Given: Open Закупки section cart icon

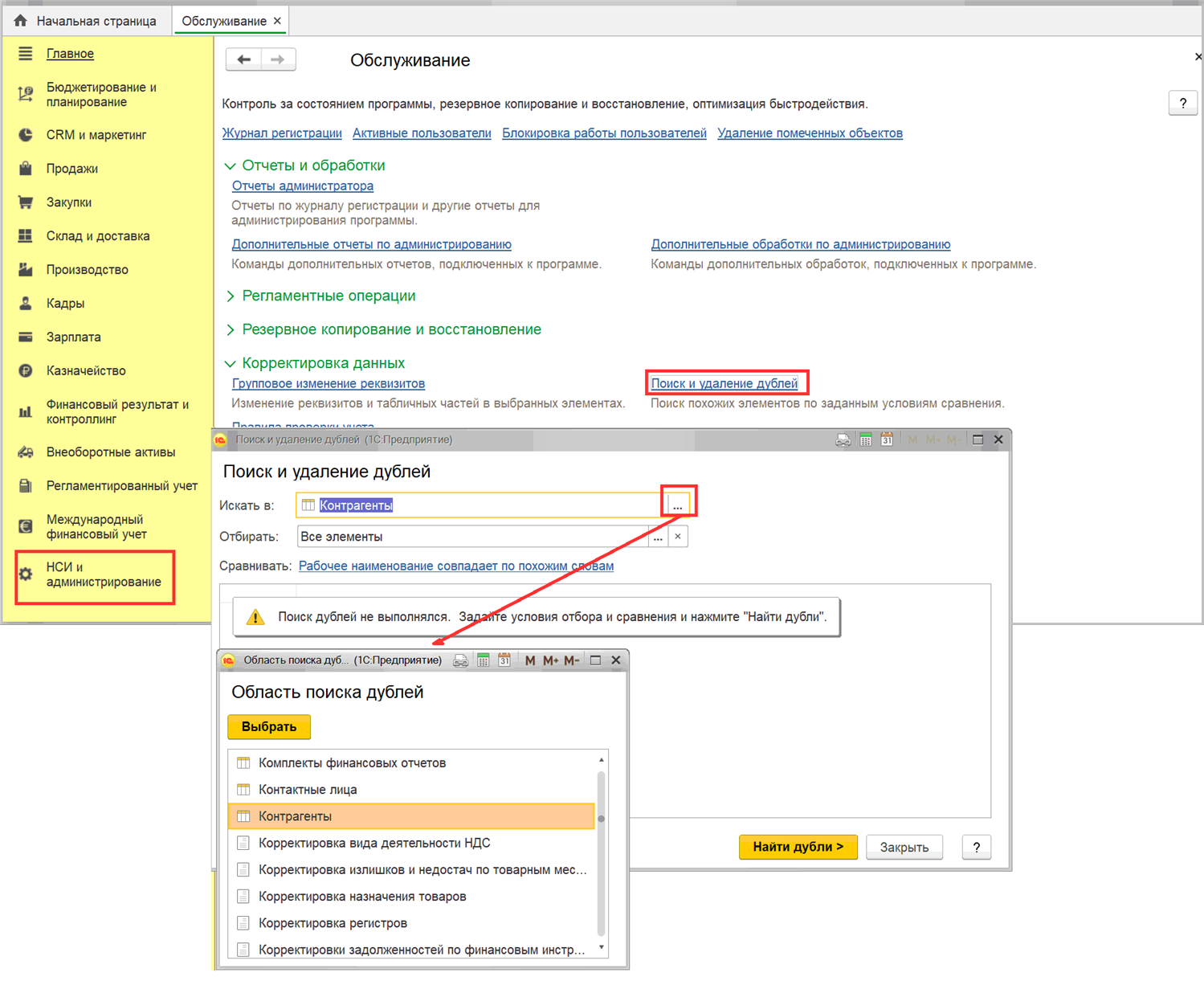Looking at the screenshot, I should coord(26,202).
